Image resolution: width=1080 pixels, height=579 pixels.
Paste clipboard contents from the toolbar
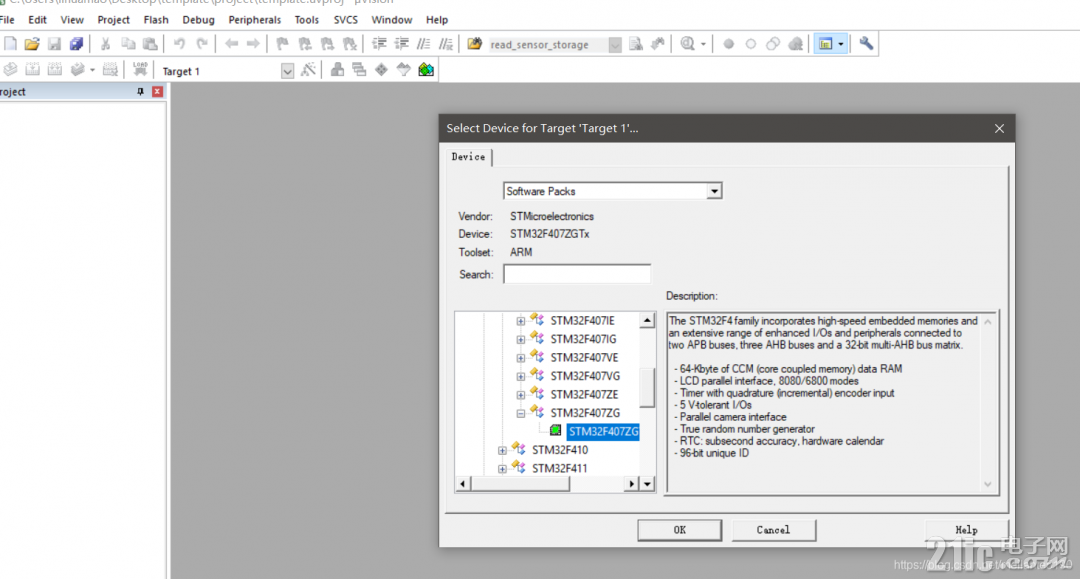(150, 44)
